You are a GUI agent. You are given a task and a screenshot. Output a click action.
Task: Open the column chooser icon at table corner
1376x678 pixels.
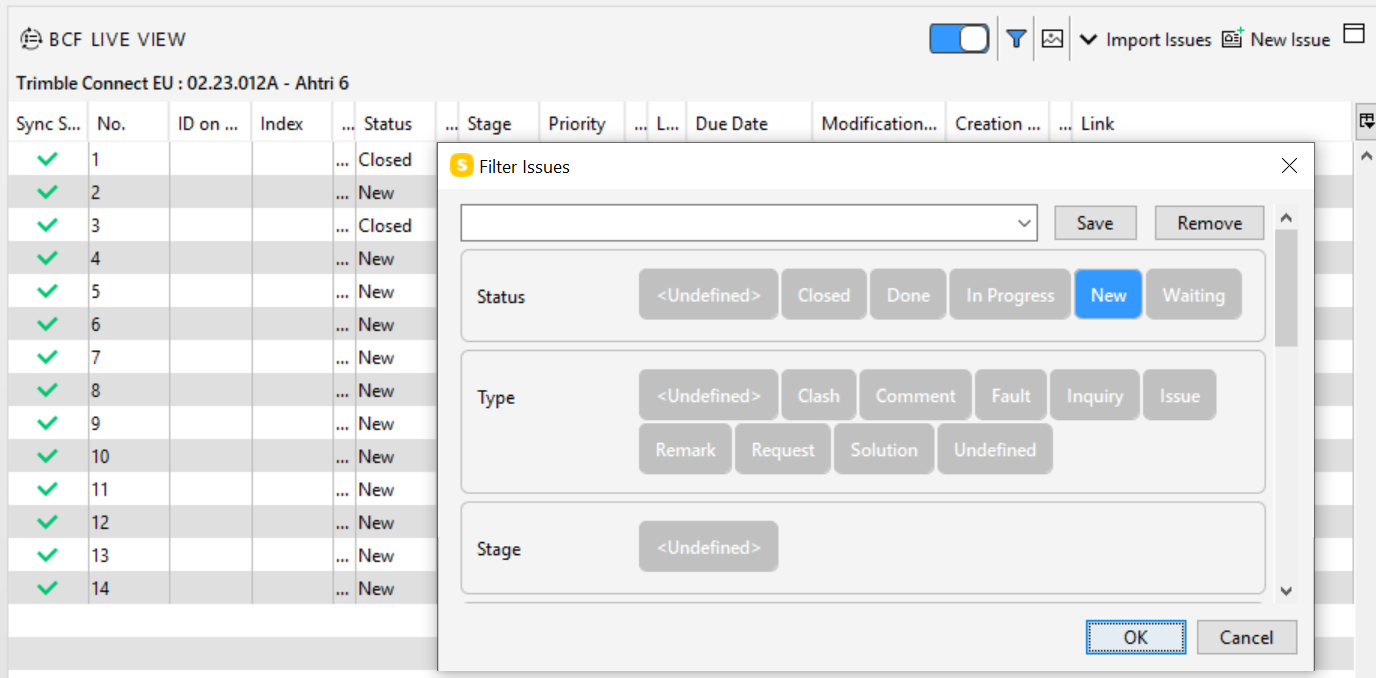[1365, 121]
